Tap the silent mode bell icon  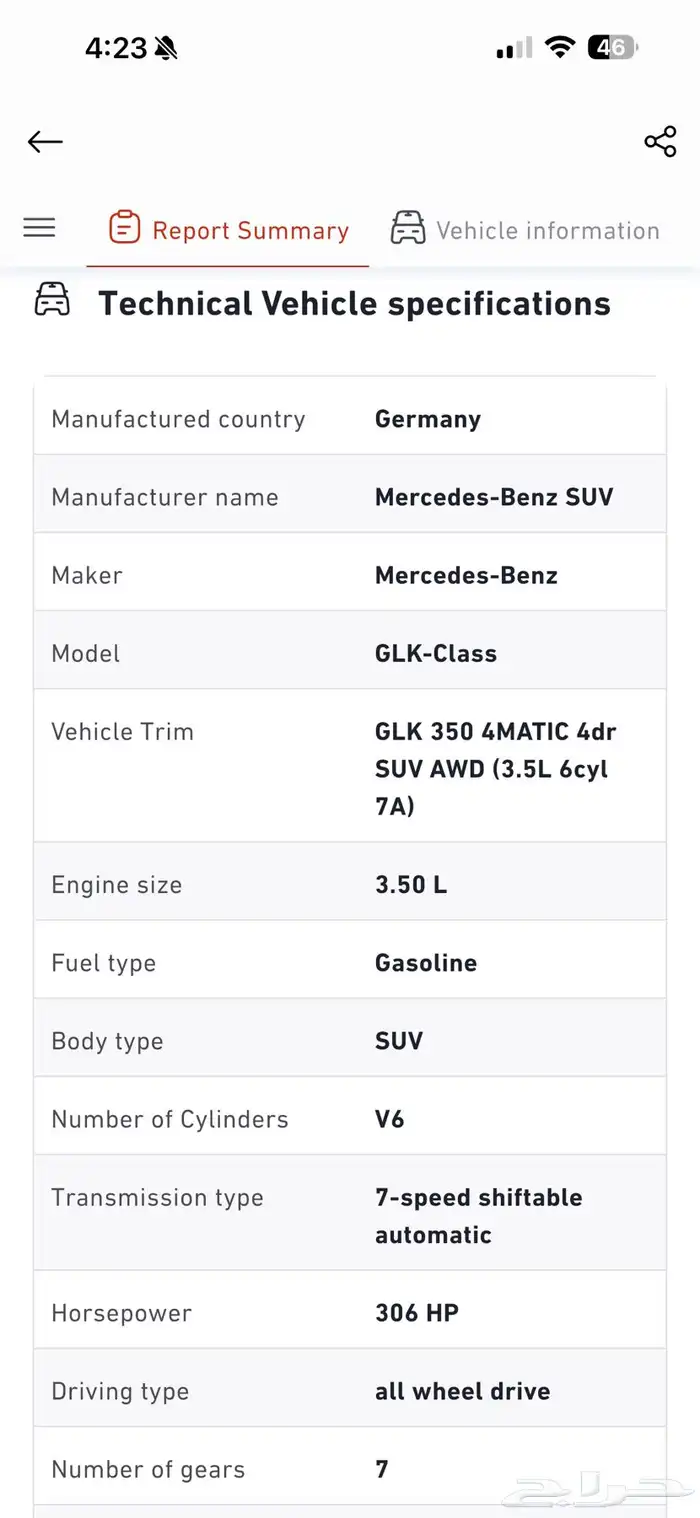click(x=166, y=48)
